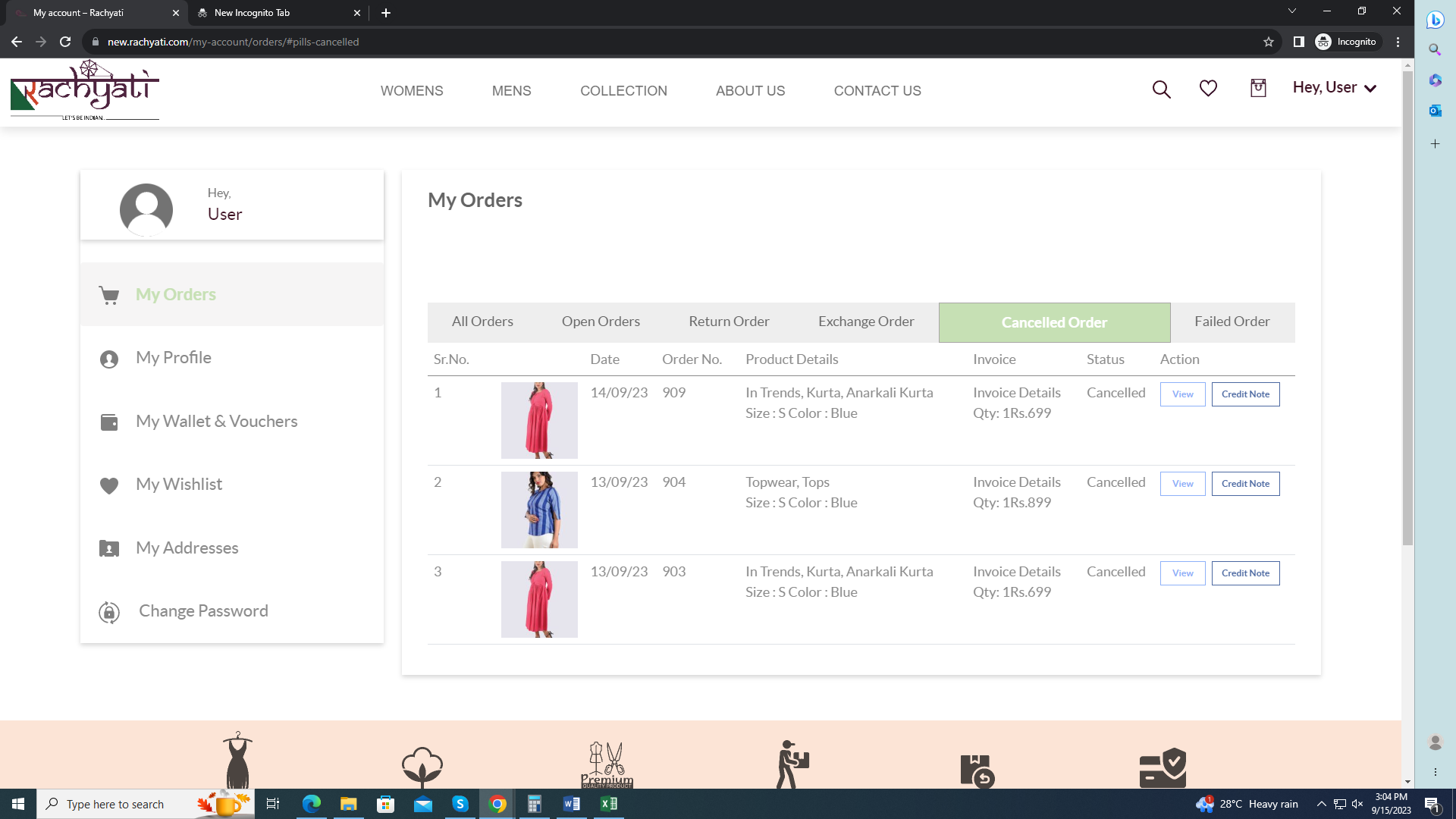Open Credit Note for order 904

tap(1245, 484)
